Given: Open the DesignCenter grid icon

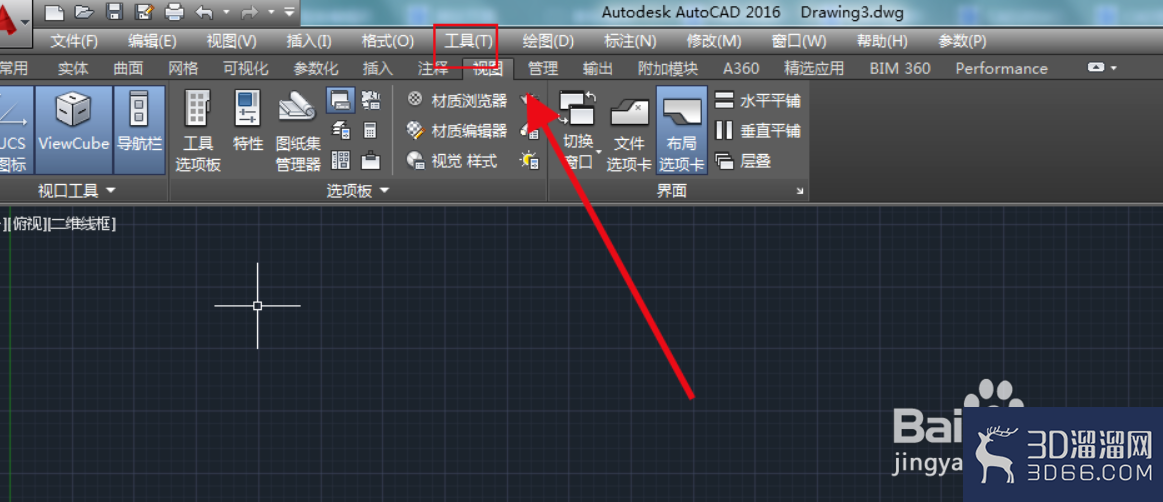Looking at the screenshot, I should [340, 159].
